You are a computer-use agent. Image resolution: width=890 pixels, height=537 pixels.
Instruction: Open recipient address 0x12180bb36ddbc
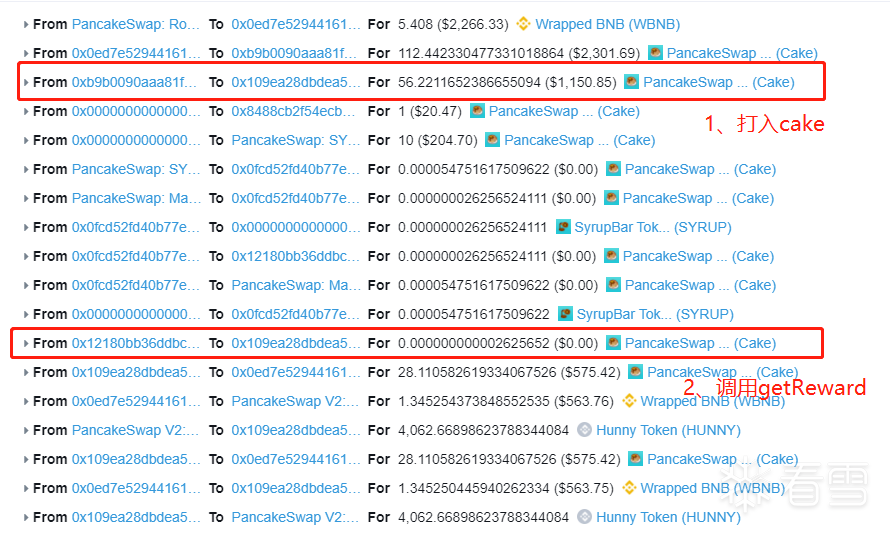[295, 256]
